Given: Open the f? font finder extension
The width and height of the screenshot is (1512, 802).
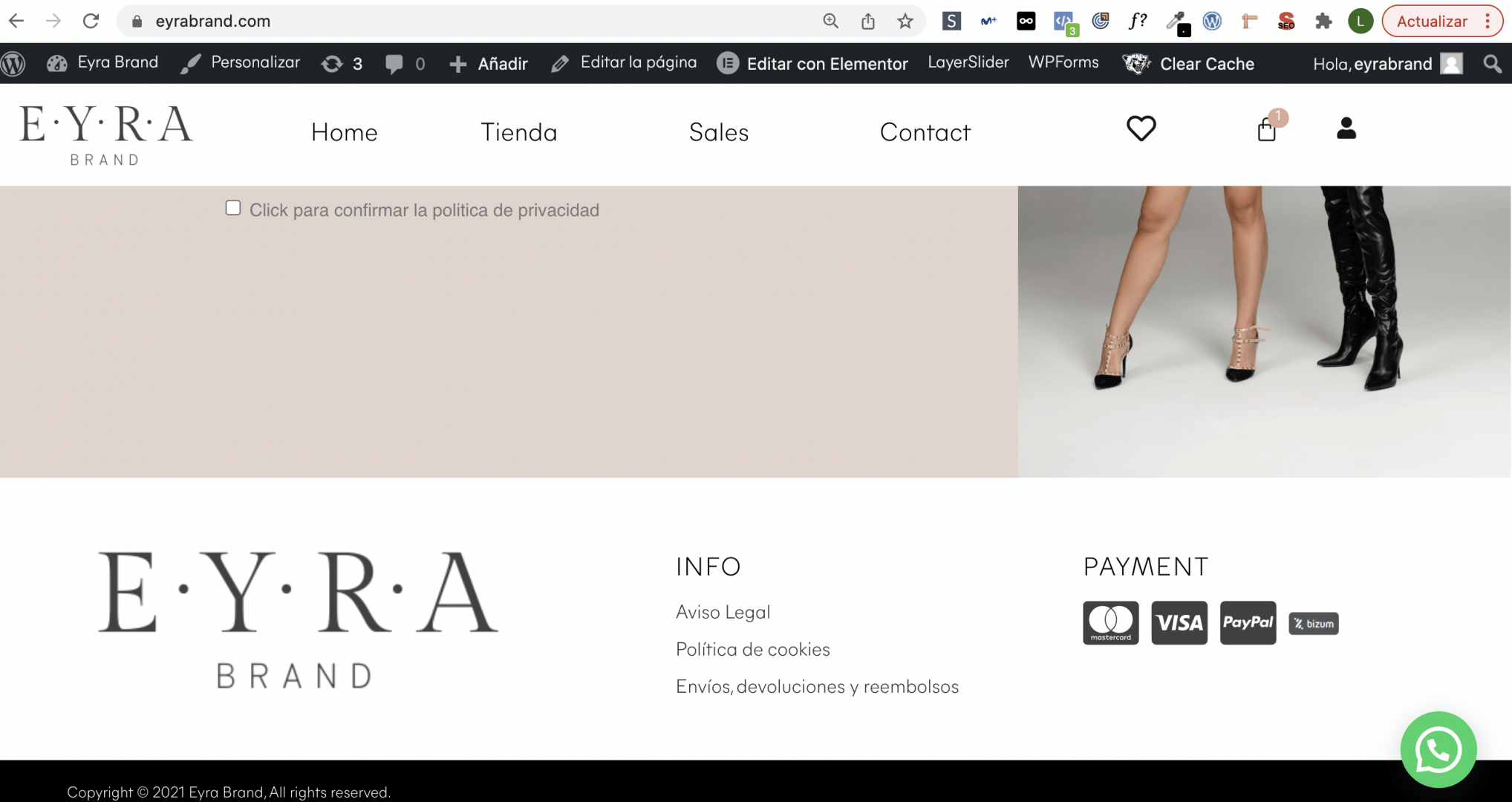Looking at the screenshot, I should pos(1137,21).
